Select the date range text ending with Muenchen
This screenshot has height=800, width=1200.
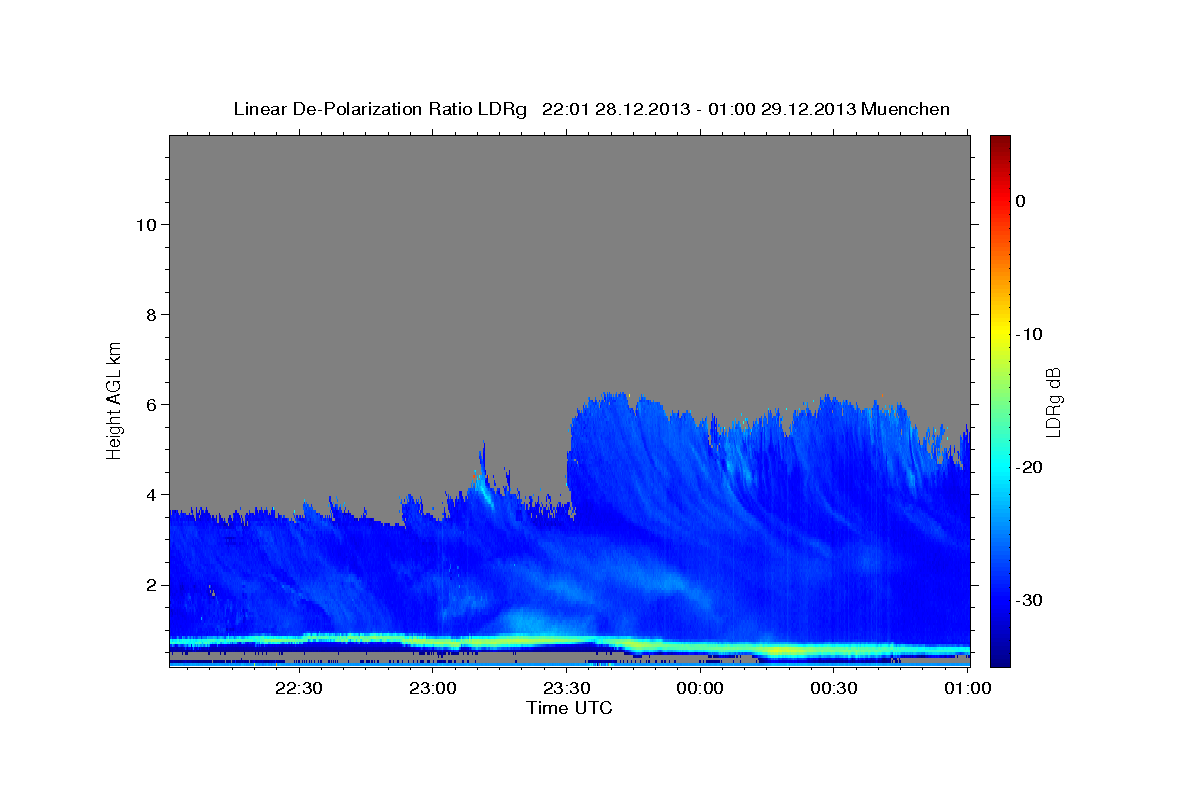point(746,109)
